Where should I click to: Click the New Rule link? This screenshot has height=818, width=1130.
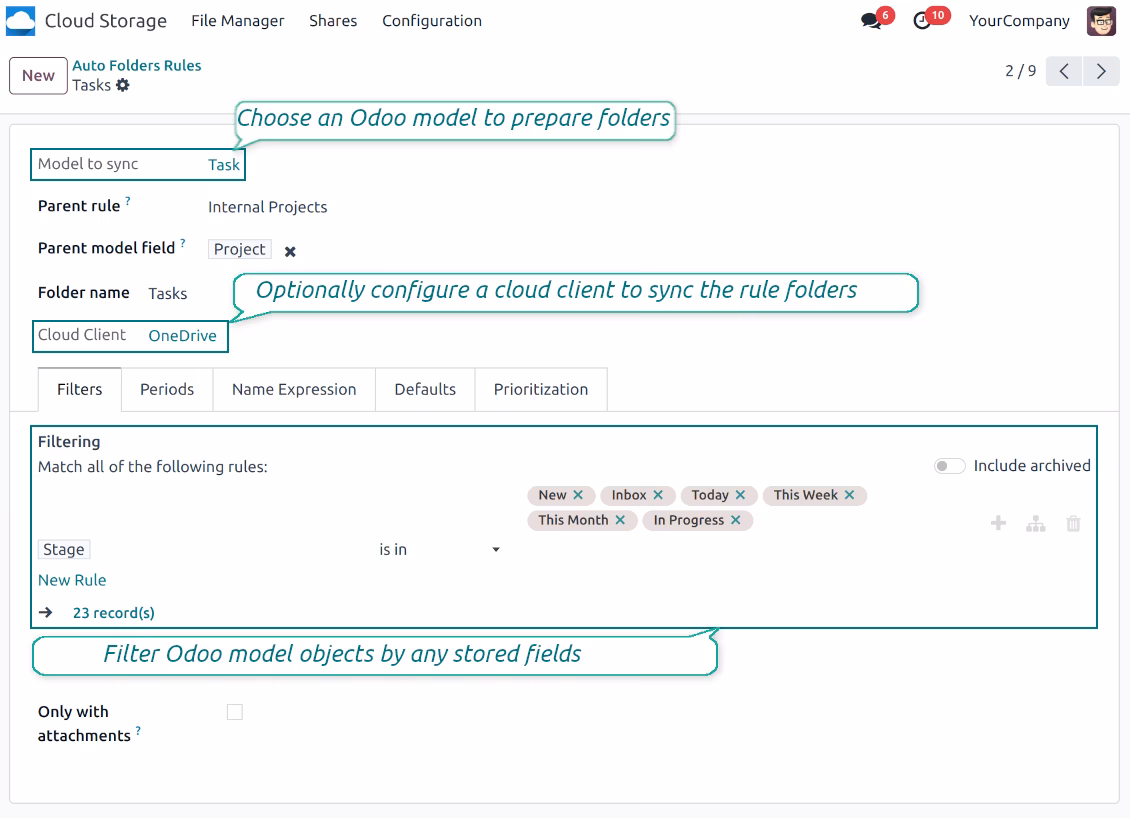(72, 580)
